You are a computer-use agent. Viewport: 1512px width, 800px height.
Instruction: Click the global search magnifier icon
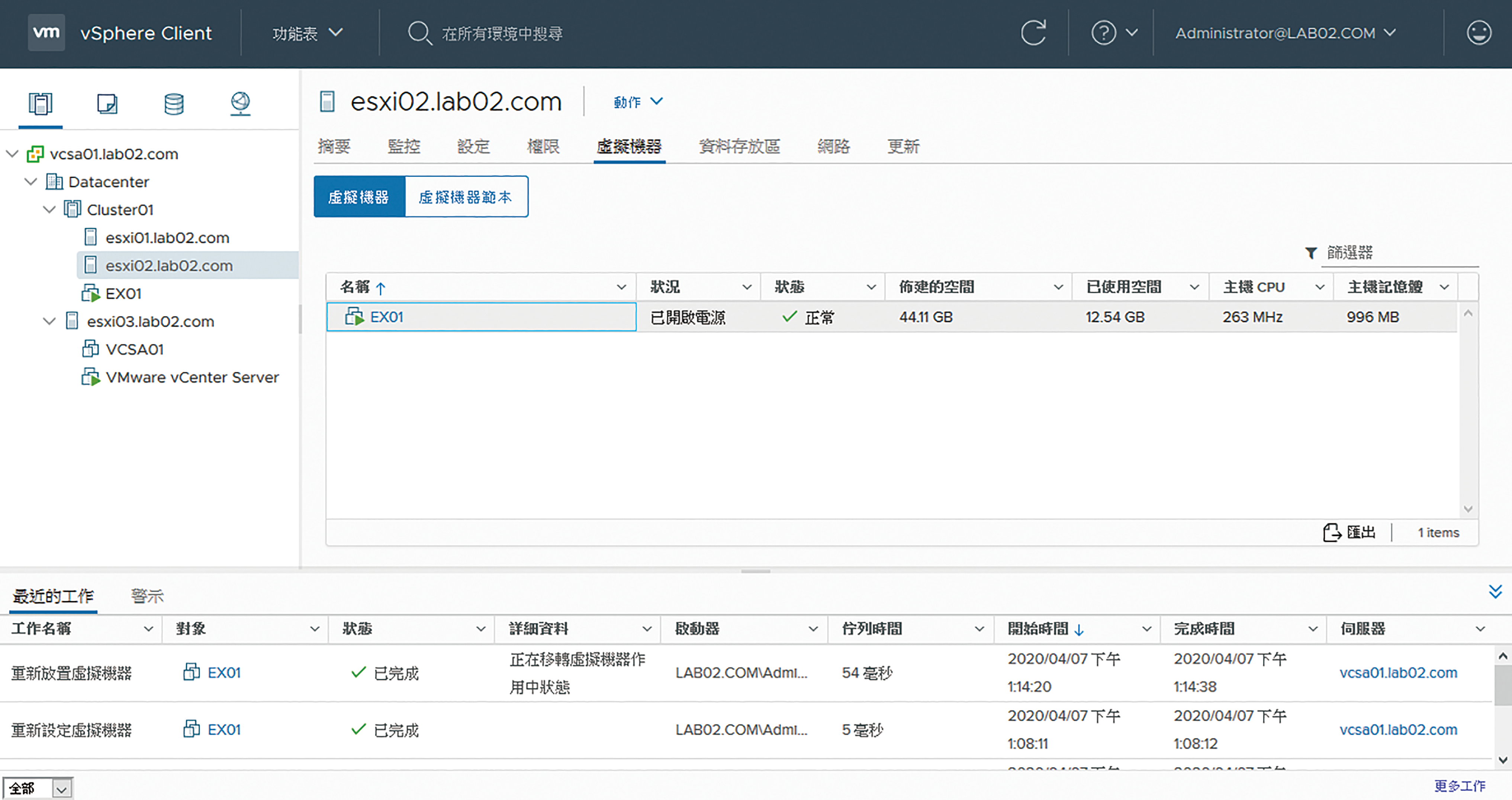(x=420, y=33)
